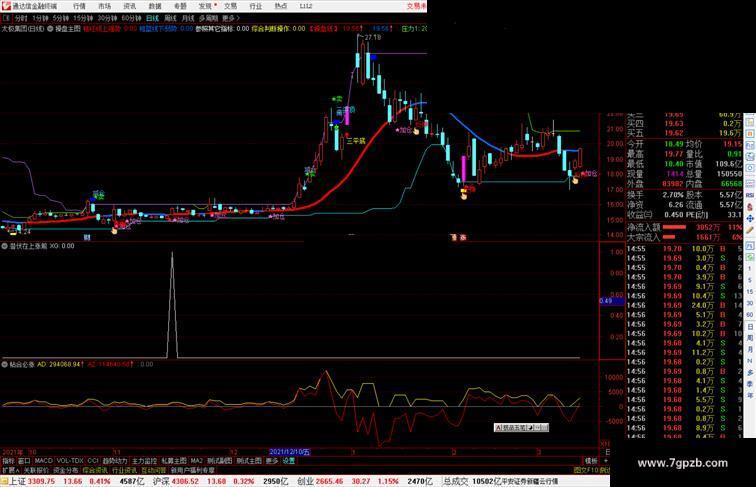Click the 指标 button
The height and width of the screenshot is (487, 756).
8,461
